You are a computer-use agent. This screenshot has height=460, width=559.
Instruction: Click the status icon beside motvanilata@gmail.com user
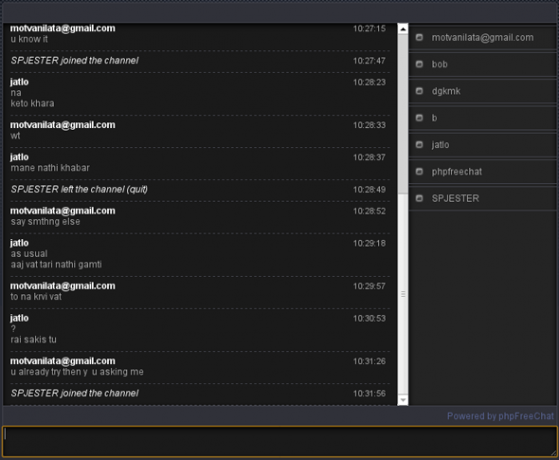419,37
